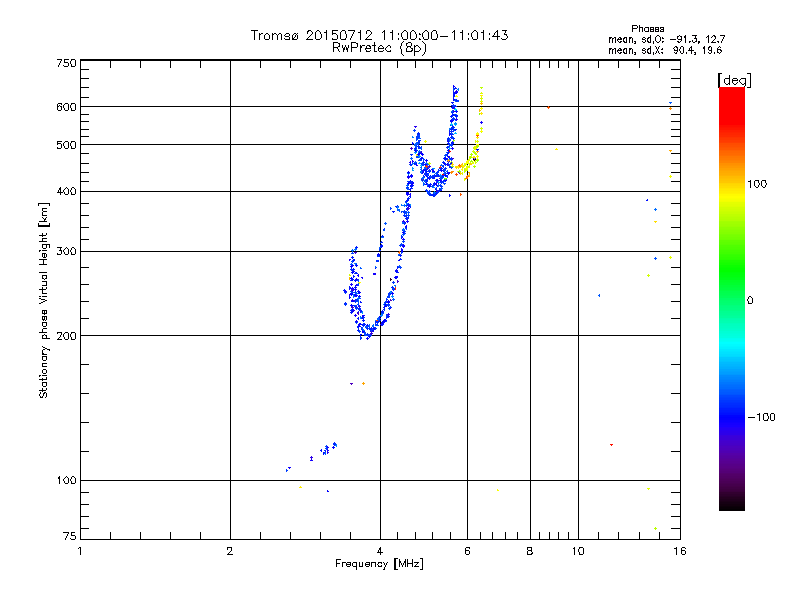
Task: Click the 'Stationary phase Virtual Height [km]' axis label
Action: (44, 301)
